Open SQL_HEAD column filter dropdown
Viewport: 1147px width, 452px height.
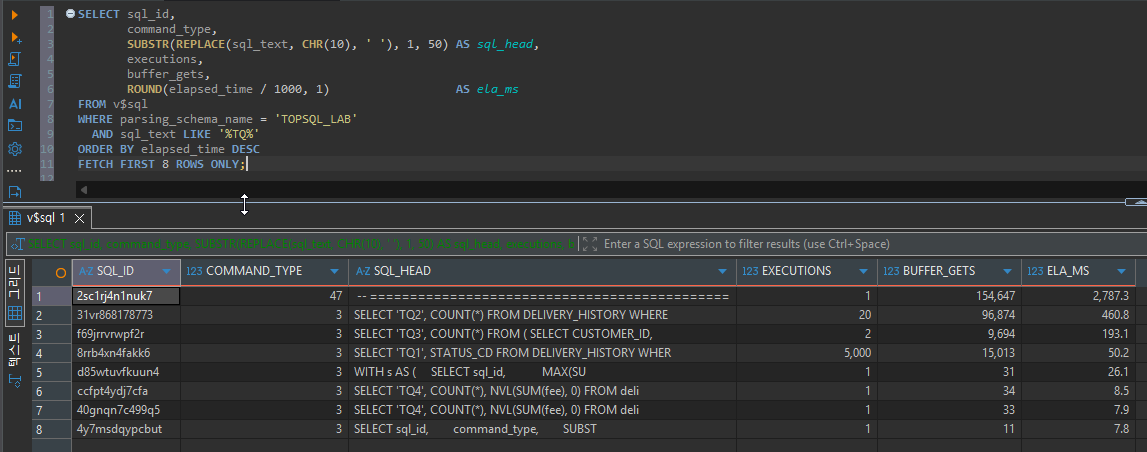(x=722, y=271)
